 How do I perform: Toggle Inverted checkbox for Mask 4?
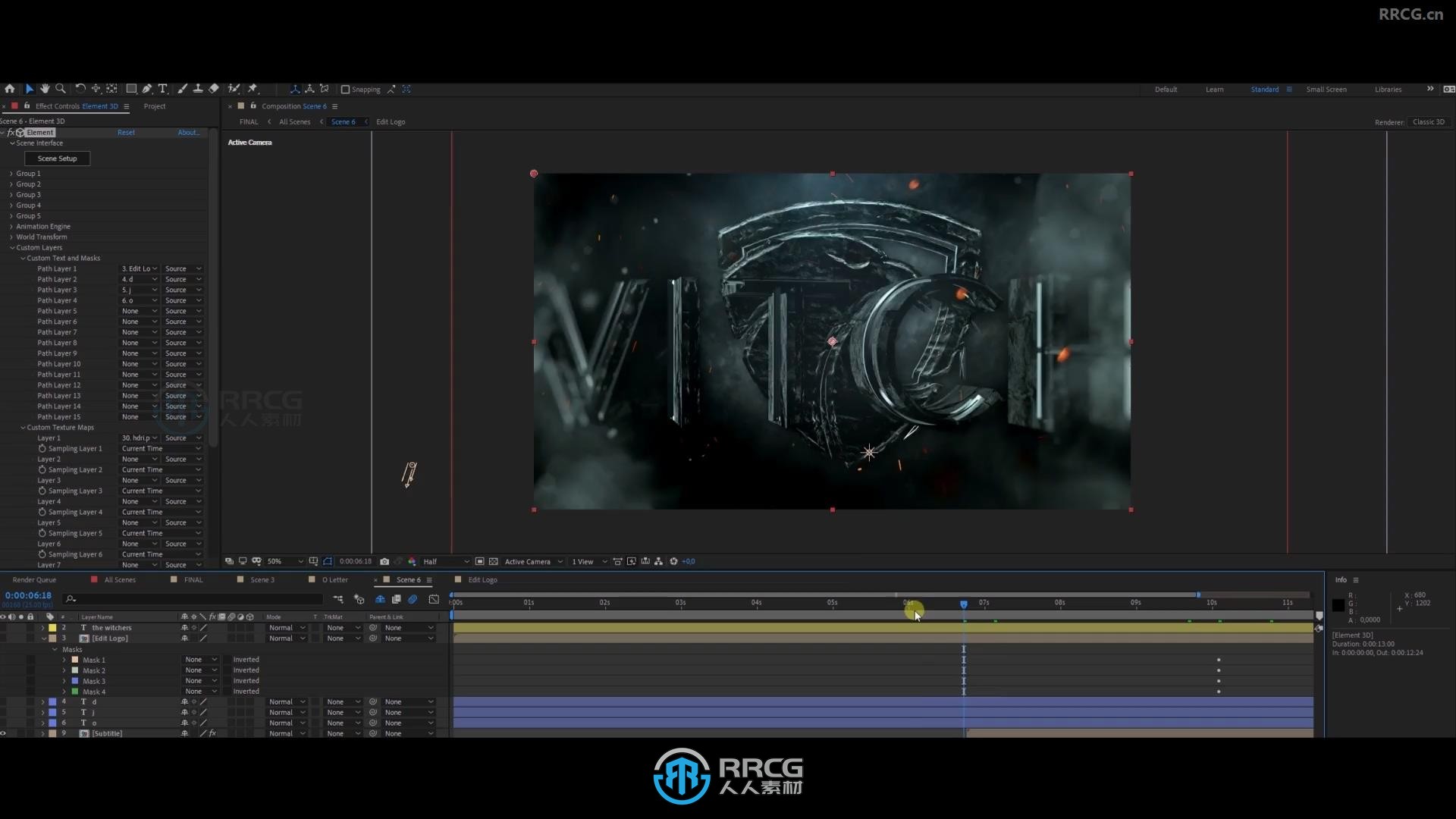pos(228,692)
